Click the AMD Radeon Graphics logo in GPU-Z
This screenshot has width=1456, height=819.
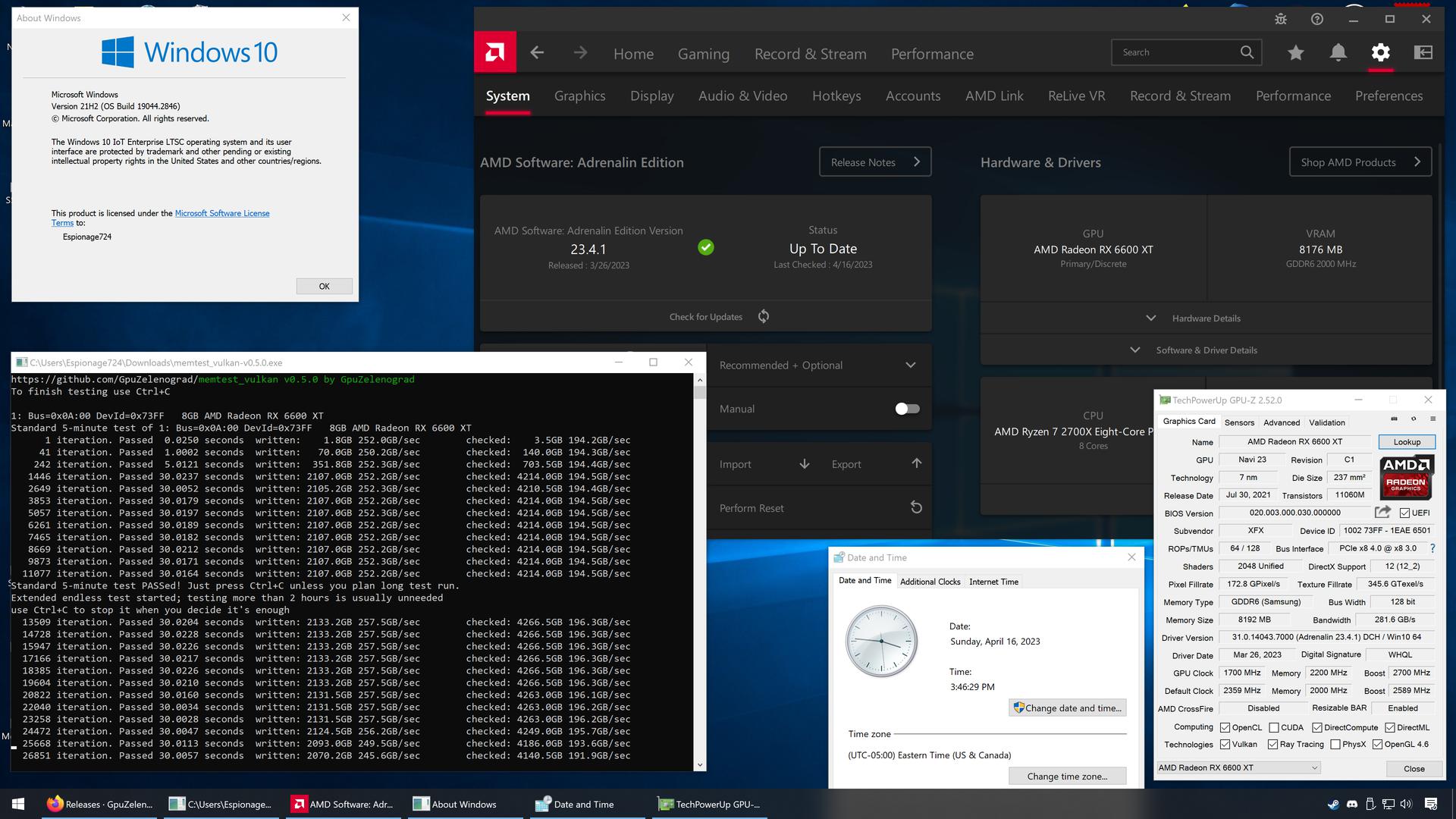pyautogui.click(x=1407, y=477)
